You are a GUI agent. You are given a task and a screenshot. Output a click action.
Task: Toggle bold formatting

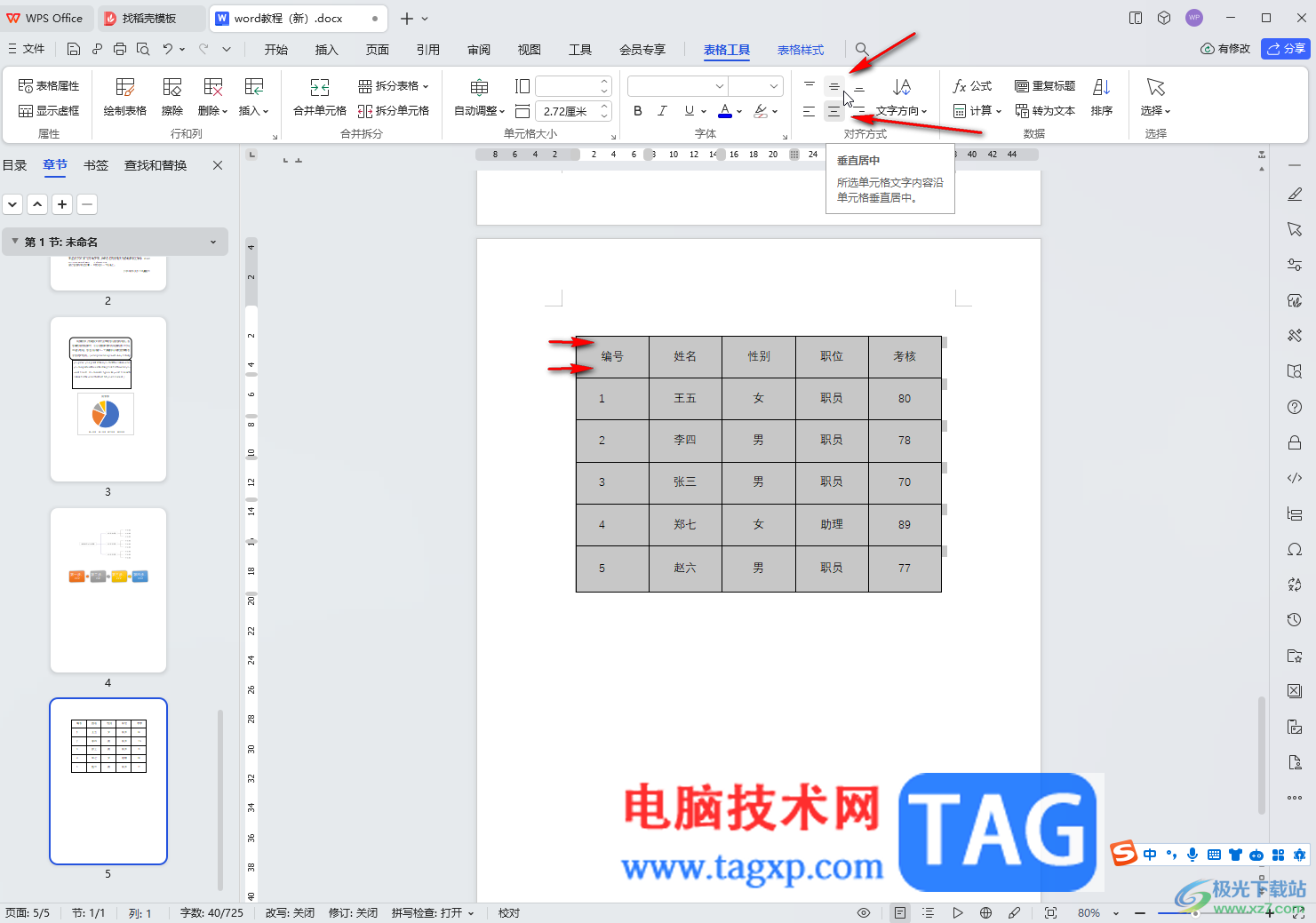pyautogui.click(x=637, y=111)
